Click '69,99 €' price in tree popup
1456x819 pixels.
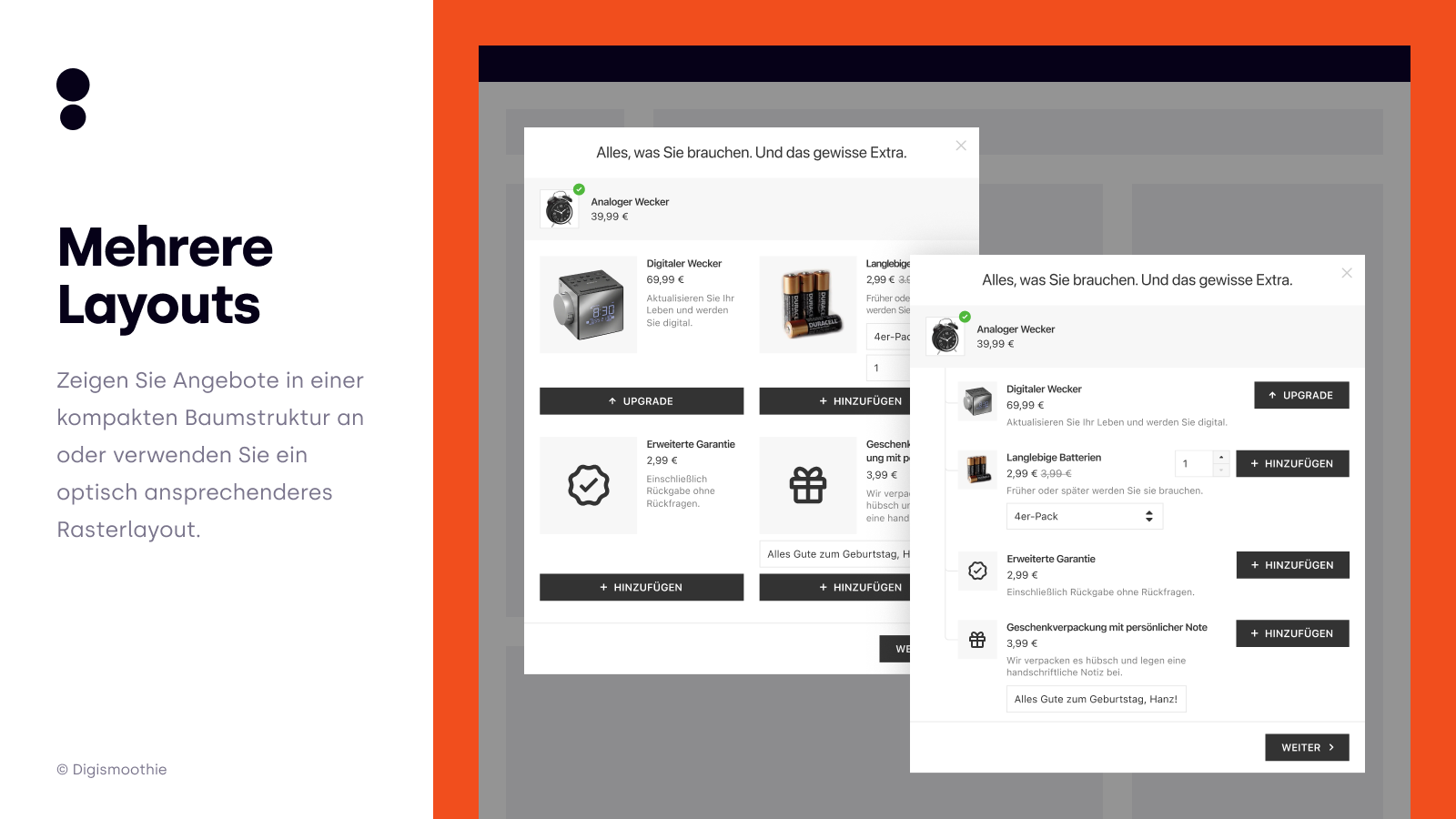tap(1025, 406)
